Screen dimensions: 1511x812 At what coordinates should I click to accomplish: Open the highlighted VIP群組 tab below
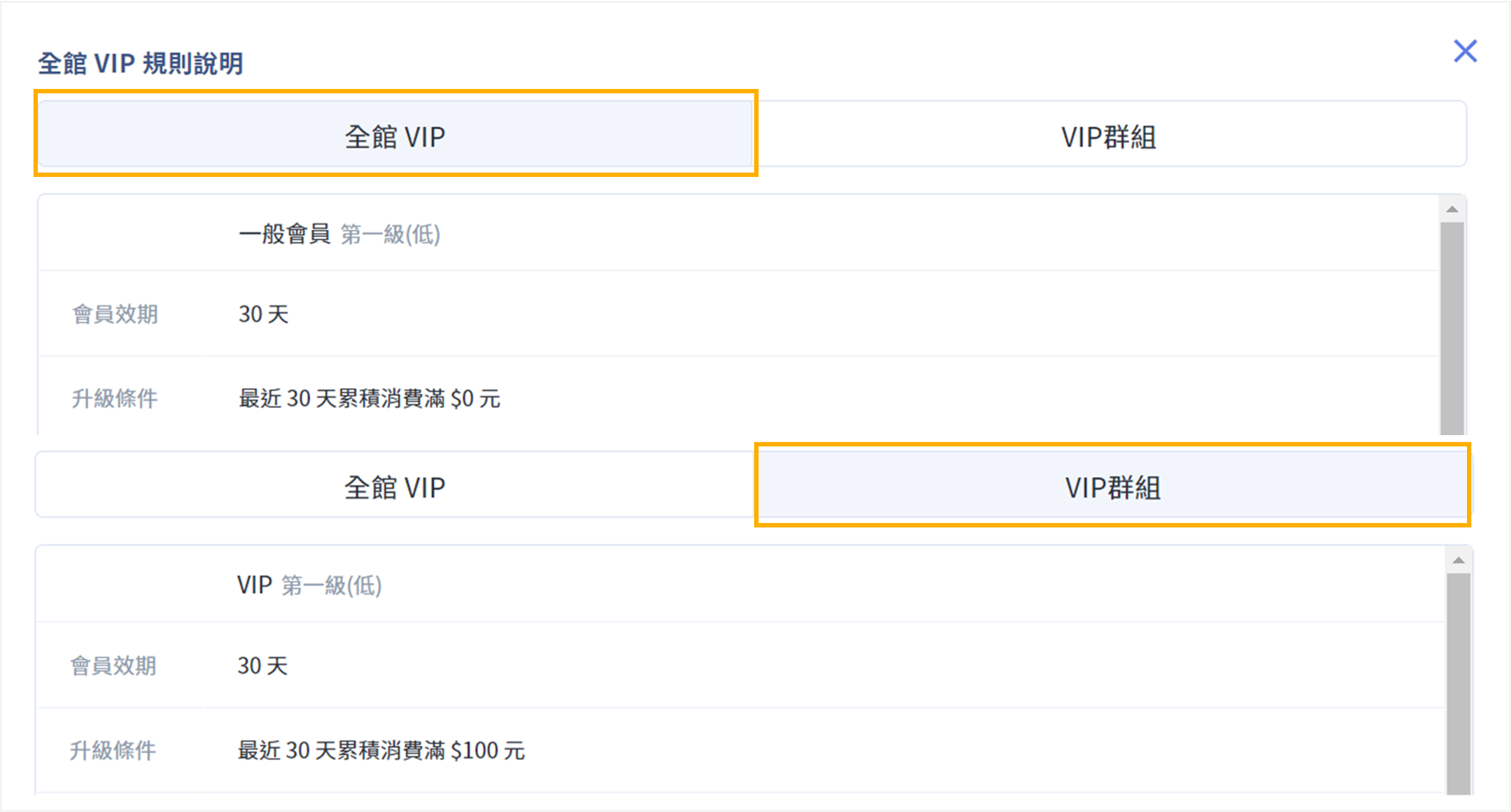pyautogui.click(x=1113, y=485)
